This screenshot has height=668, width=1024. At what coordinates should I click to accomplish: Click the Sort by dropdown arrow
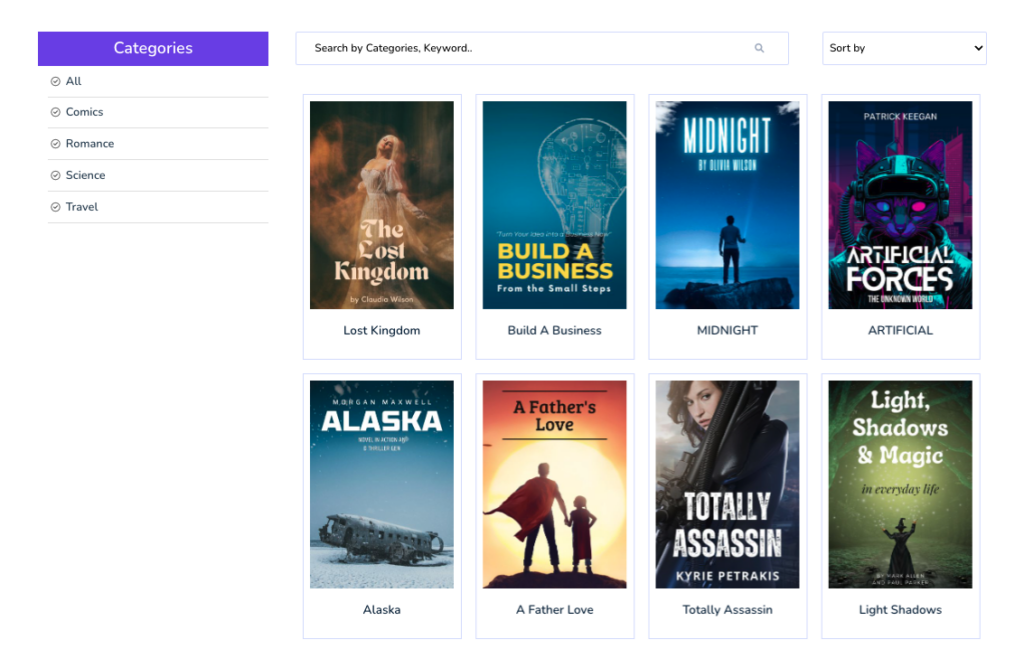[x=978, y=48]
